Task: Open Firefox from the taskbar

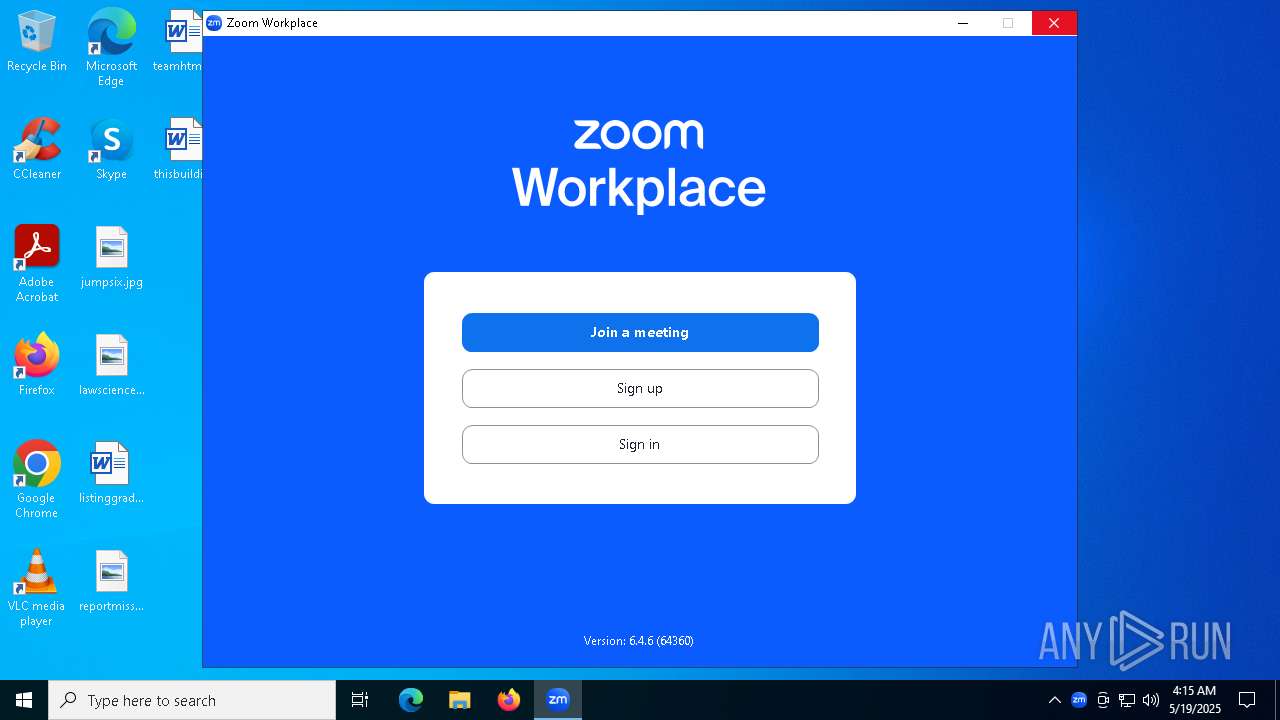Action: 509,700
